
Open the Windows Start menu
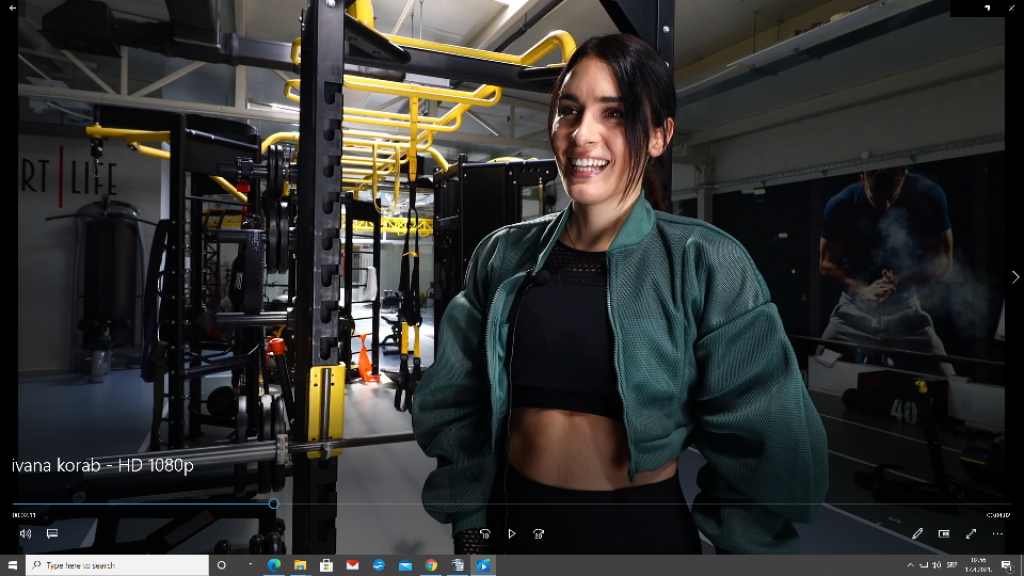tap(10, 565)
